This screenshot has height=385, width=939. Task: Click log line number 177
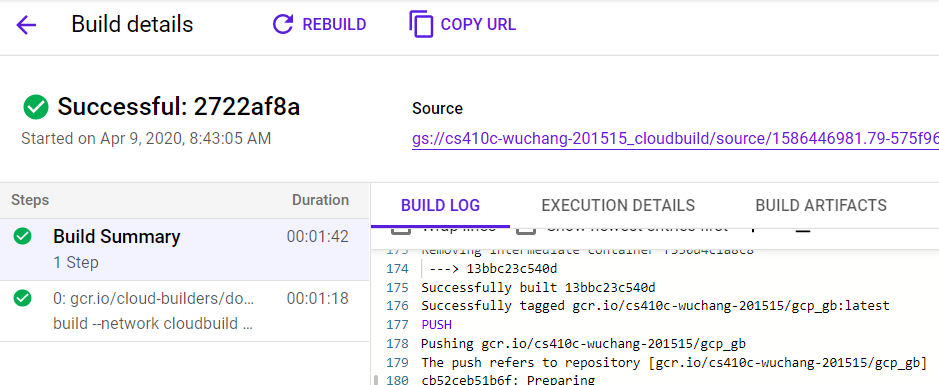coord(397,325)
